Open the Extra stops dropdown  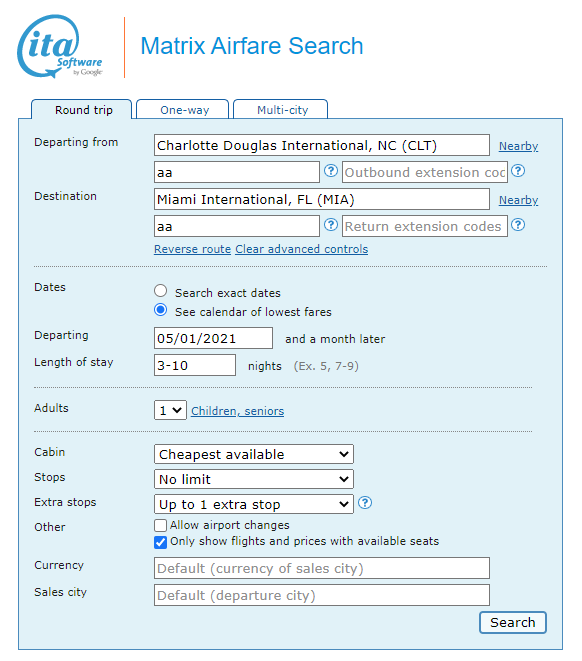click(x=254, y=504)
